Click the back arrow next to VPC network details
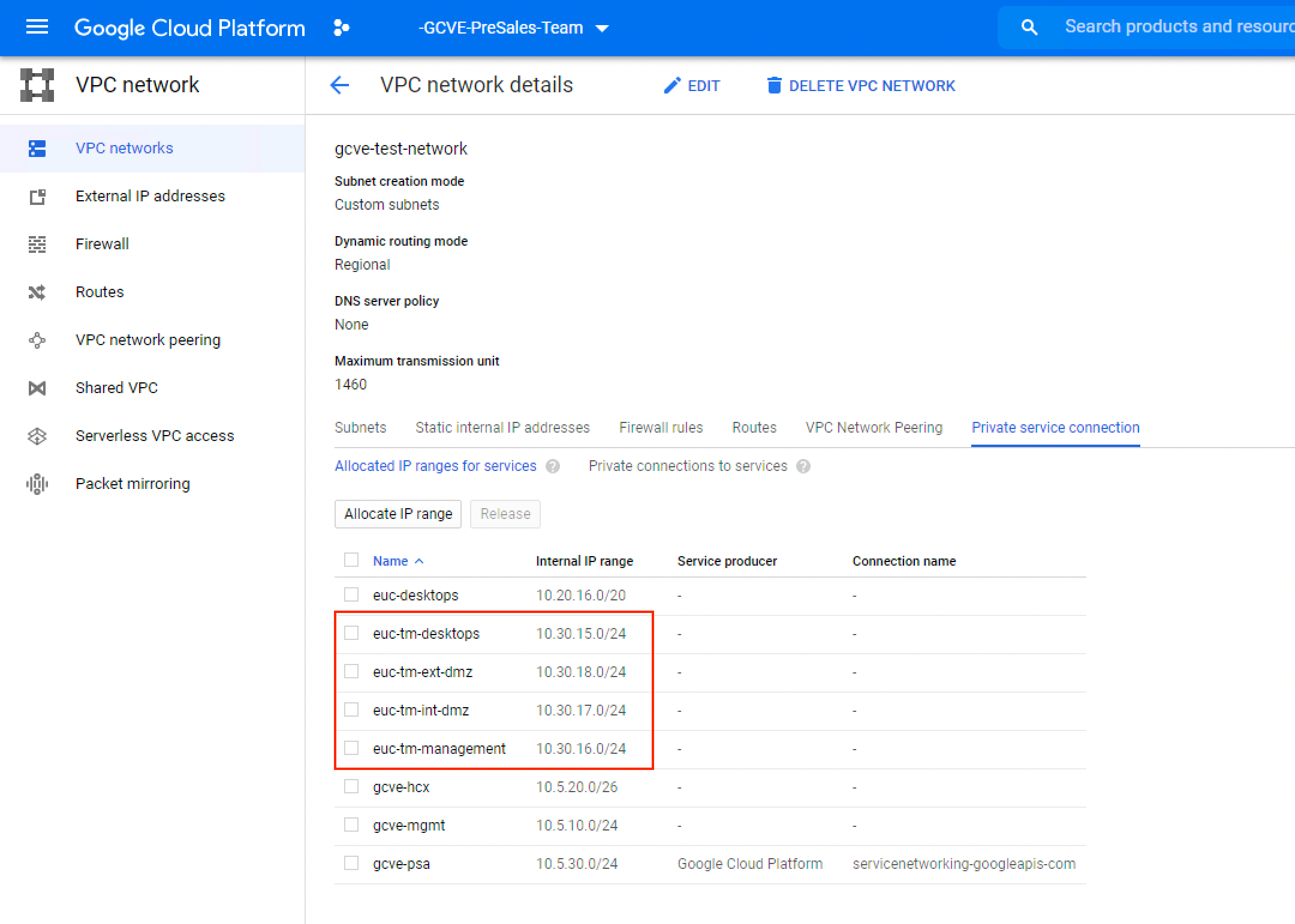Image resolution: width=1295 pixels, height=924 pixels. 339,85
